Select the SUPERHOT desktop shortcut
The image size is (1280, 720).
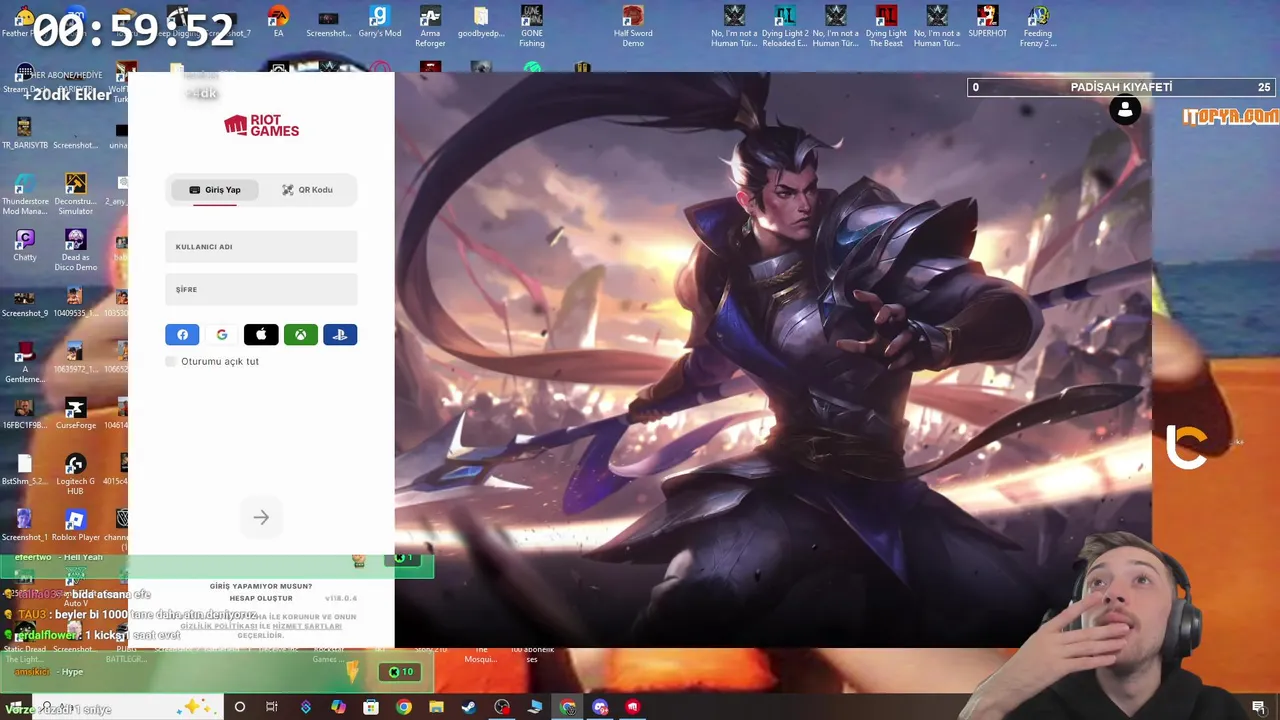(987, 23)
